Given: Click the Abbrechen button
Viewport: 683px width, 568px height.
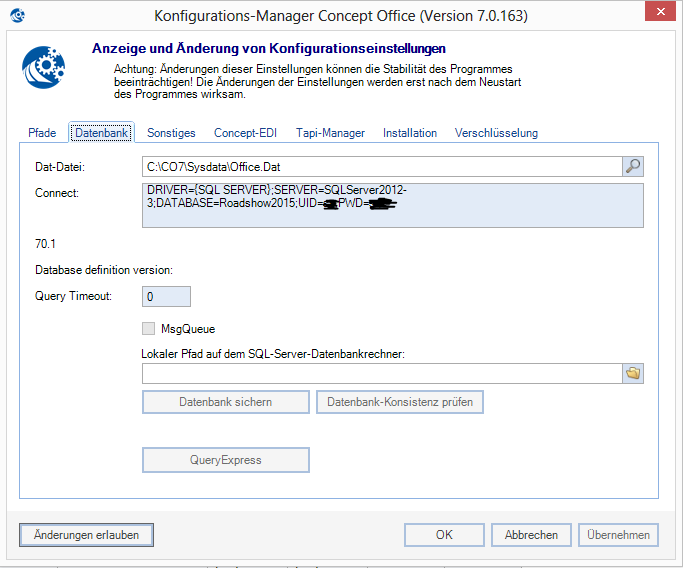Looking at the screenshot, I should (x=531, y=535).
